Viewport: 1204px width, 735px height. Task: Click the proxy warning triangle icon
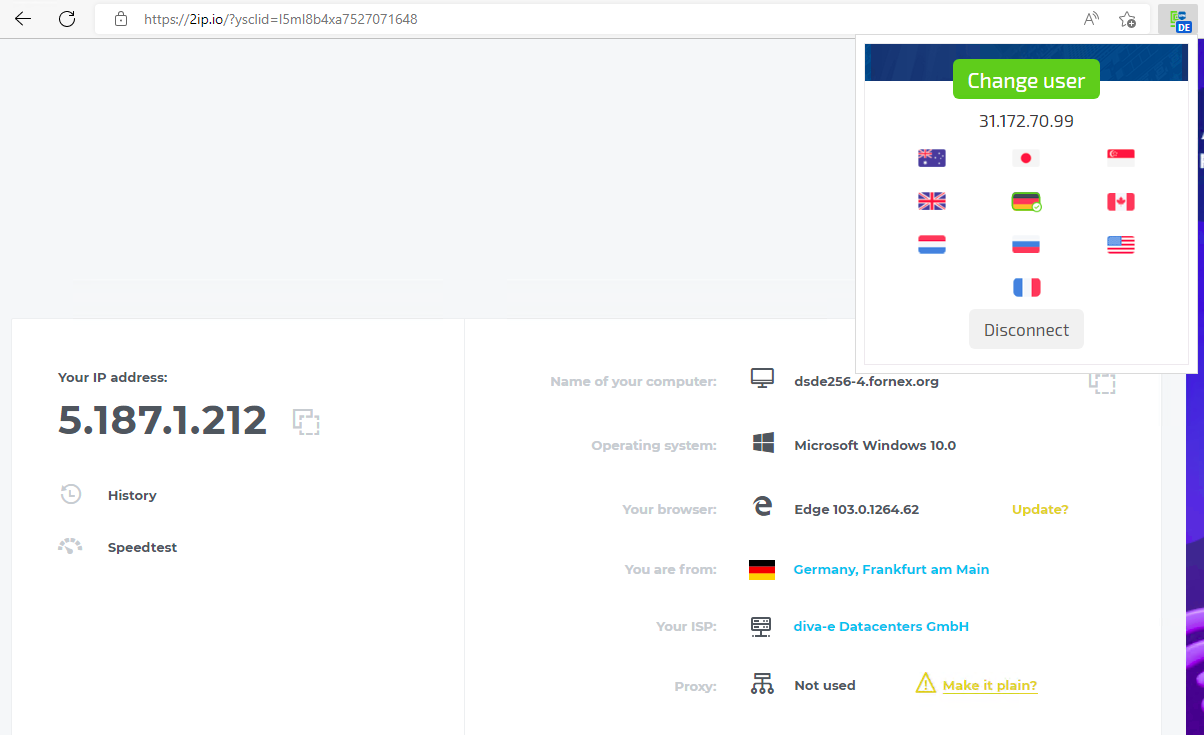[926, 684]
